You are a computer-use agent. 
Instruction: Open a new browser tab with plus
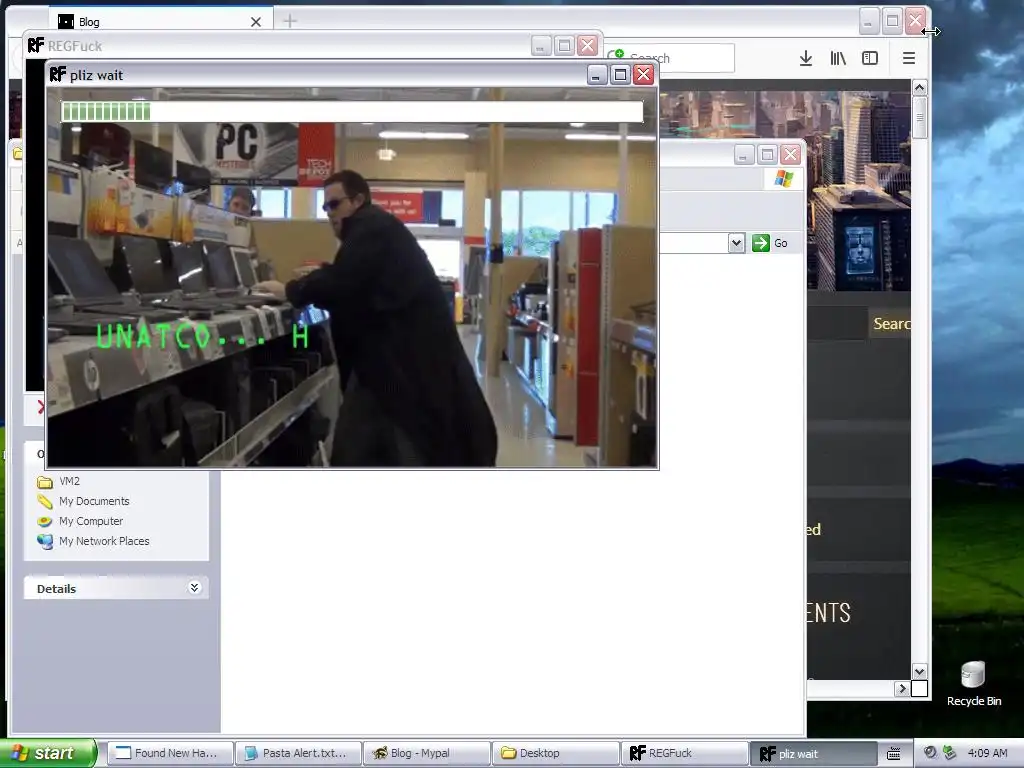click(x=290, y=22)
